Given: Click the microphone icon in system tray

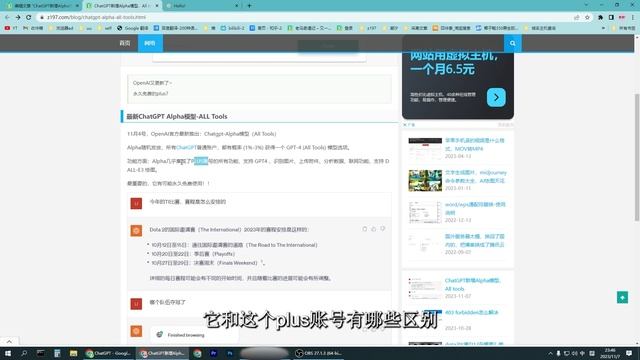Looking at the screenshot, I should 558,353.
